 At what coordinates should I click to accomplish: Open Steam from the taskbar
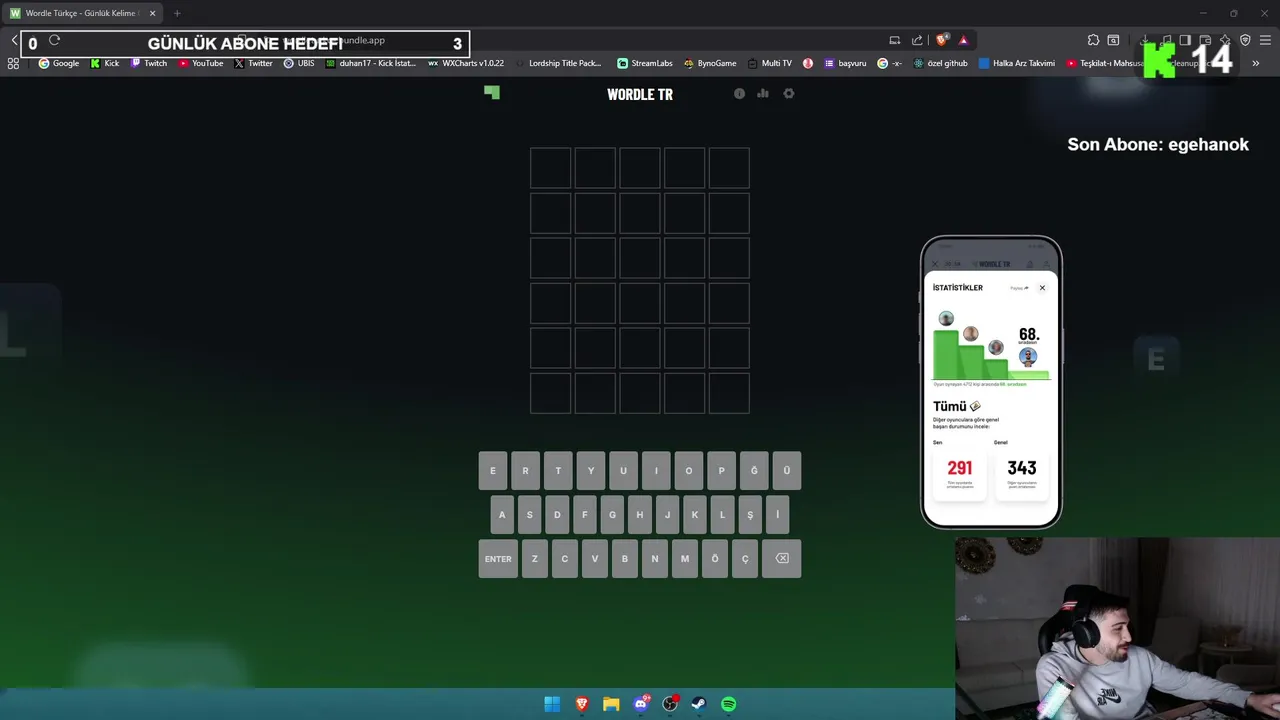click(x=699, y=704)
